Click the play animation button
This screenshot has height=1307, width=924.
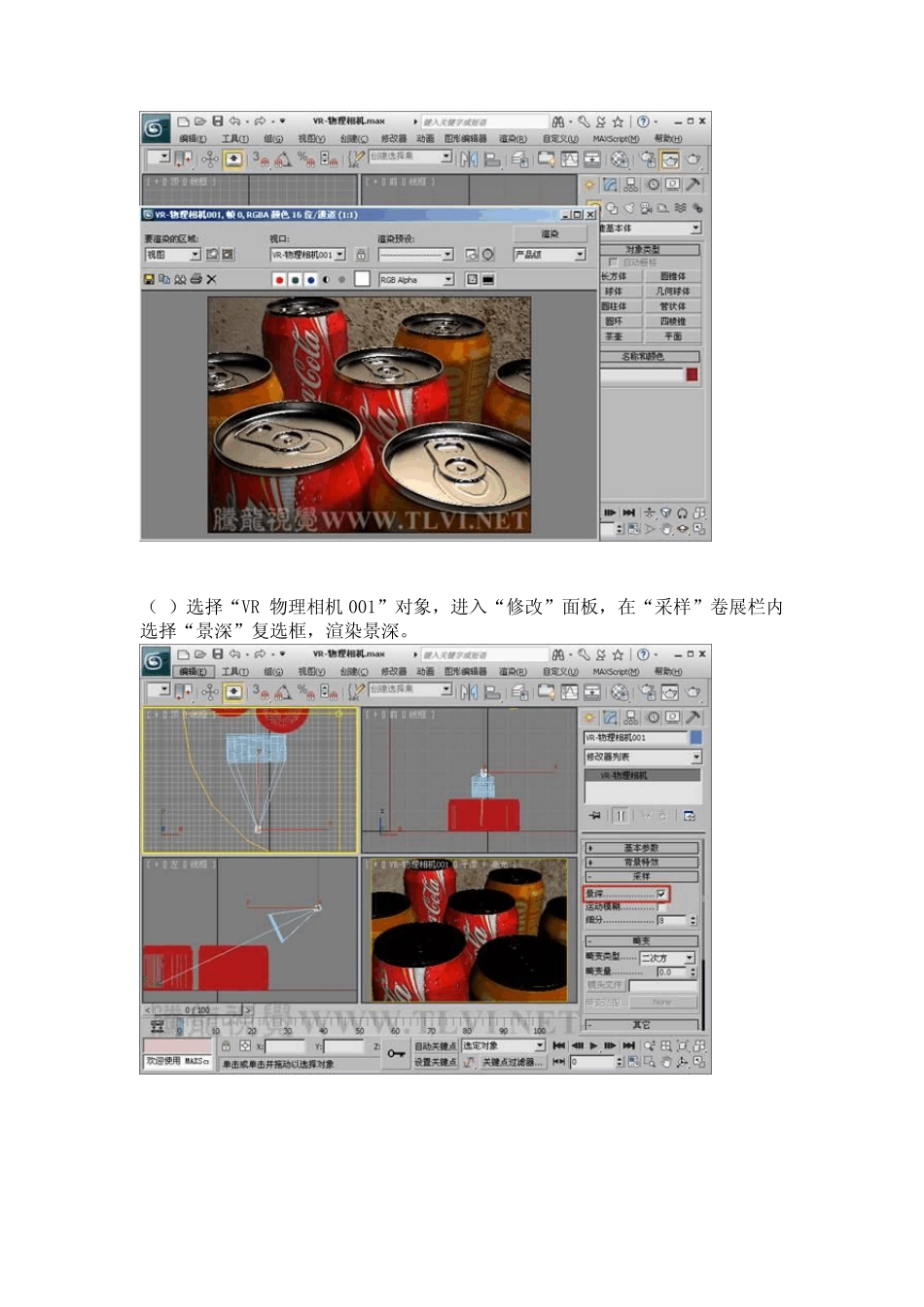pos(593,1045)
